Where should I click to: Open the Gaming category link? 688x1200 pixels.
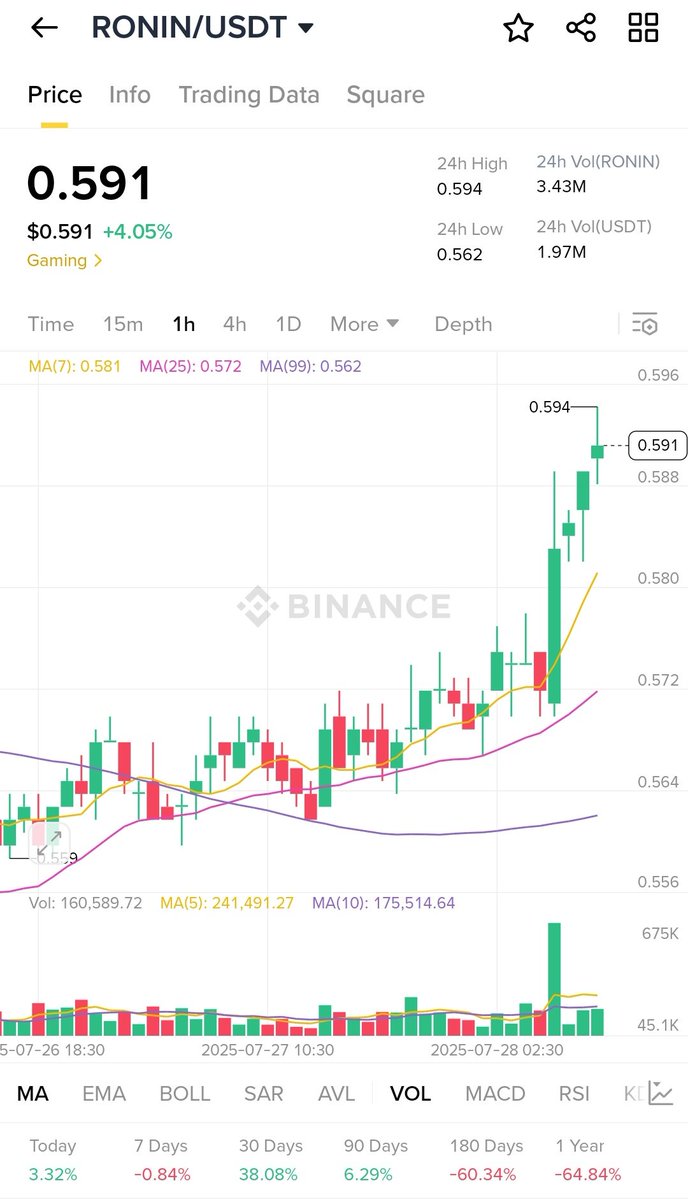click(x=64, y=260)
